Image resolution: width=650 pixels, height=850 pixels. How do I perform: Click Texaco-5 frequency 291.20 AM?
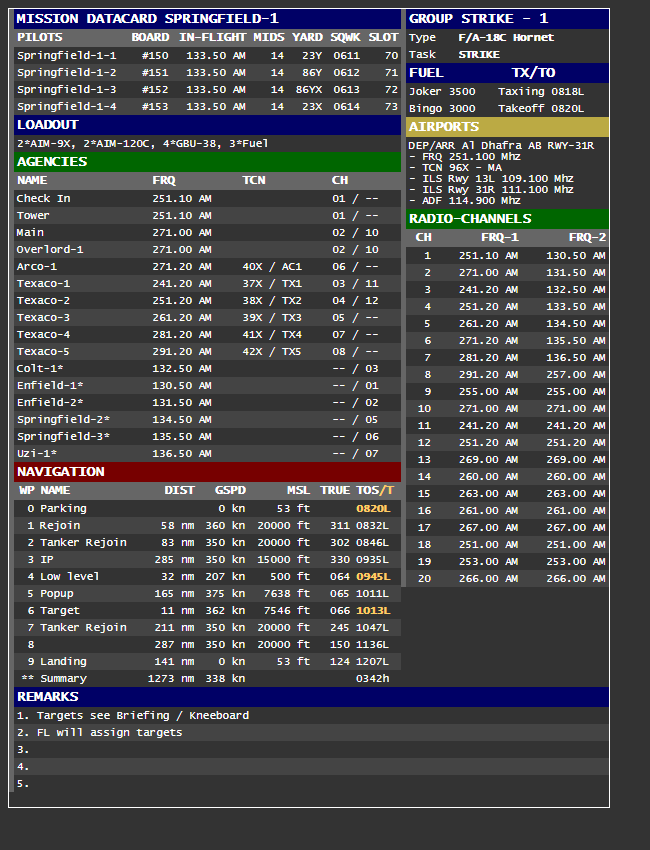[x=182, y=351]
